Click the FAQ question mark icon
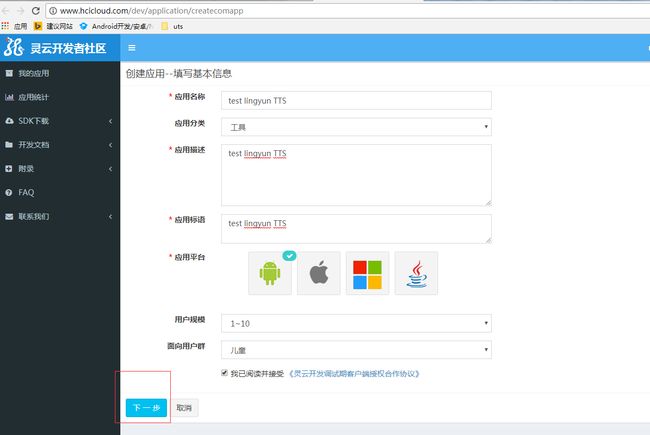The image size is (650, 435). [9, 192]
